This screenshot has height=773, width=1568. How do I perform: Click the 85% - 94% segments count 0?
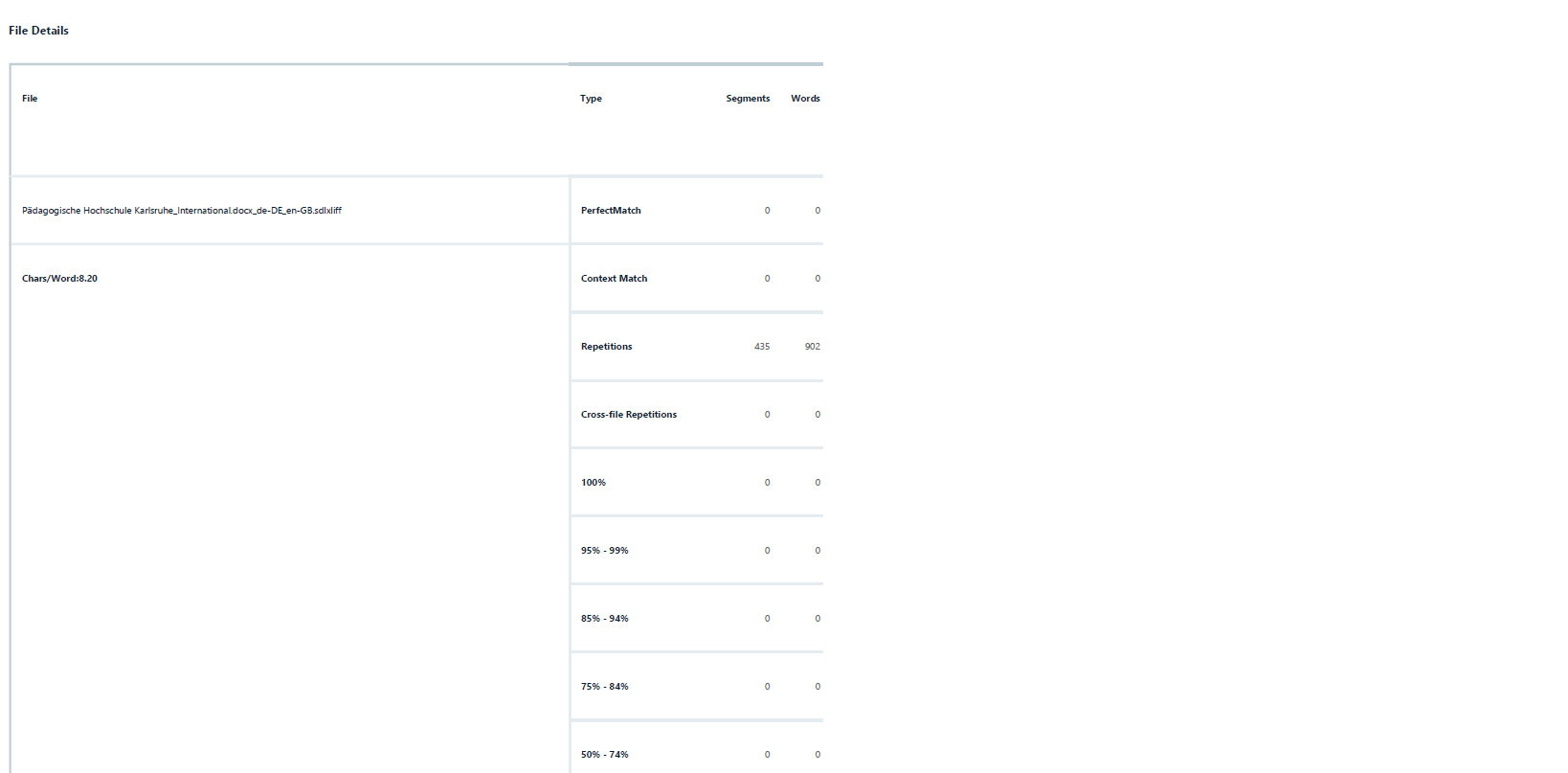click(x=767, y=619)
